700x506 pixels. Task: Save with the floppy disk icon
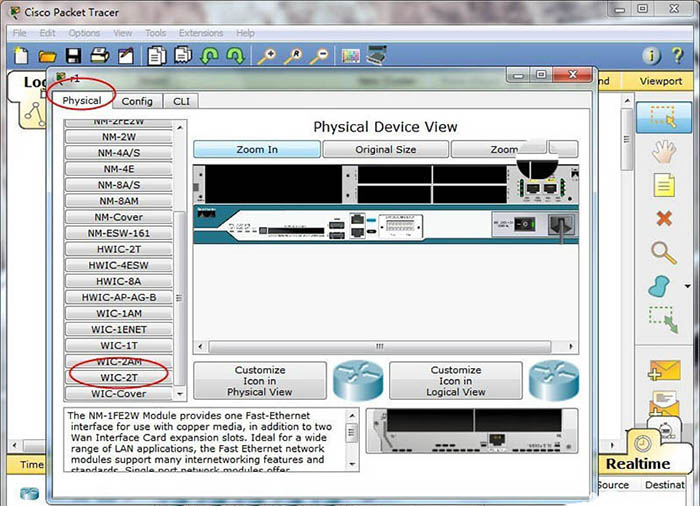pos(73,56)
